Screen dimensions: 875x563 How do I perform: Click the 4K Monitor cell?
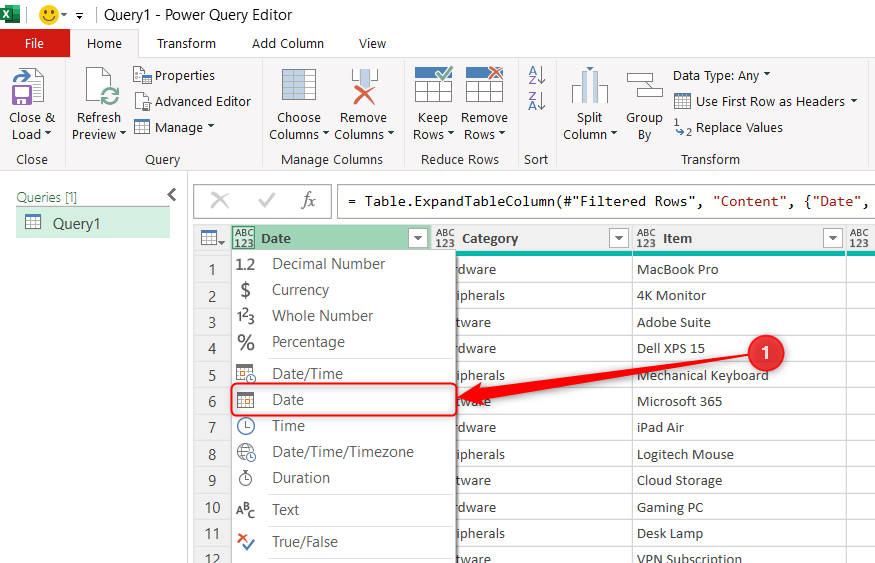(739, 296)
